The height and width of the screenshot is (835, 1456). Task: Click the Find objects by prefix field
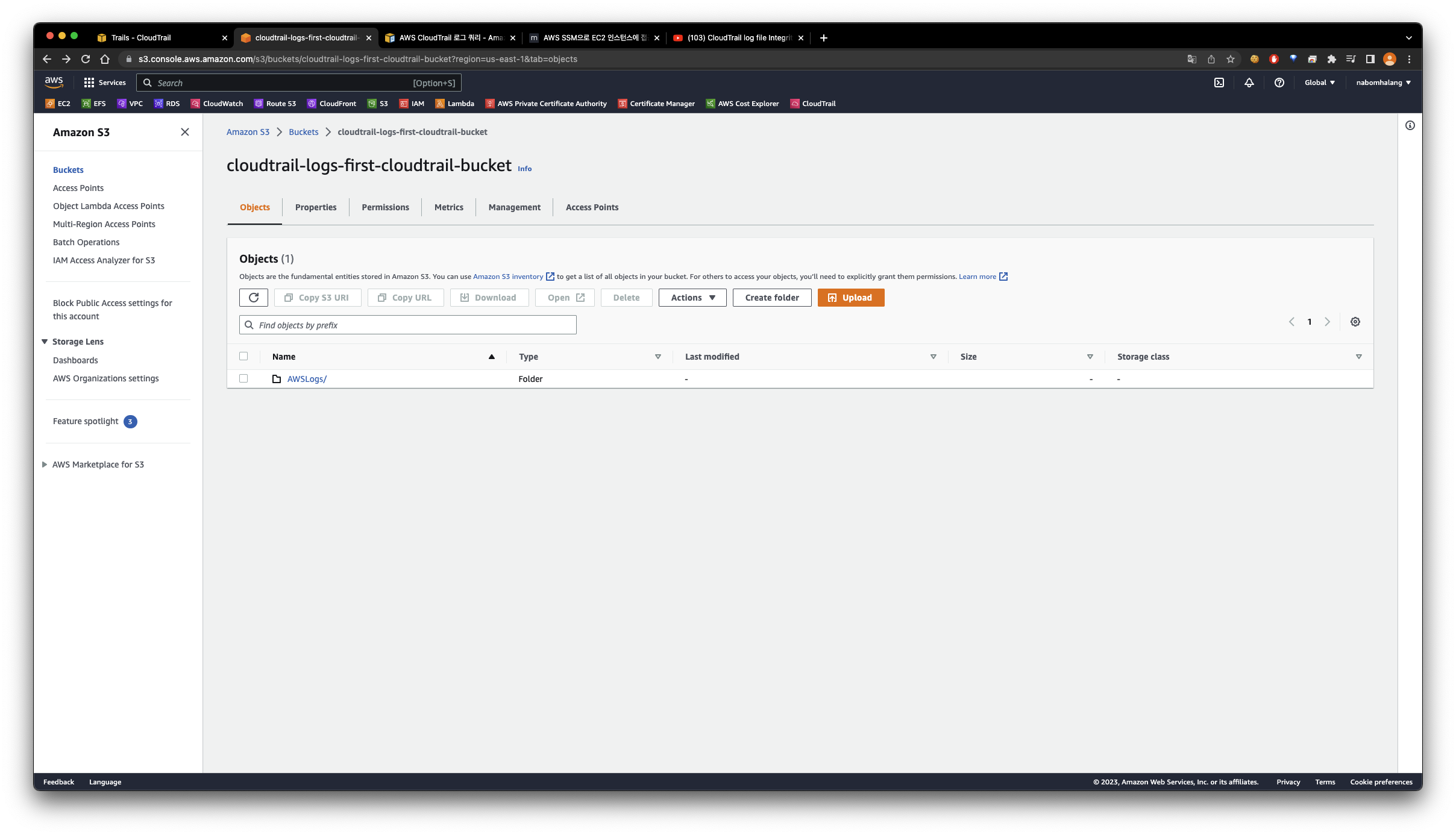408,325
